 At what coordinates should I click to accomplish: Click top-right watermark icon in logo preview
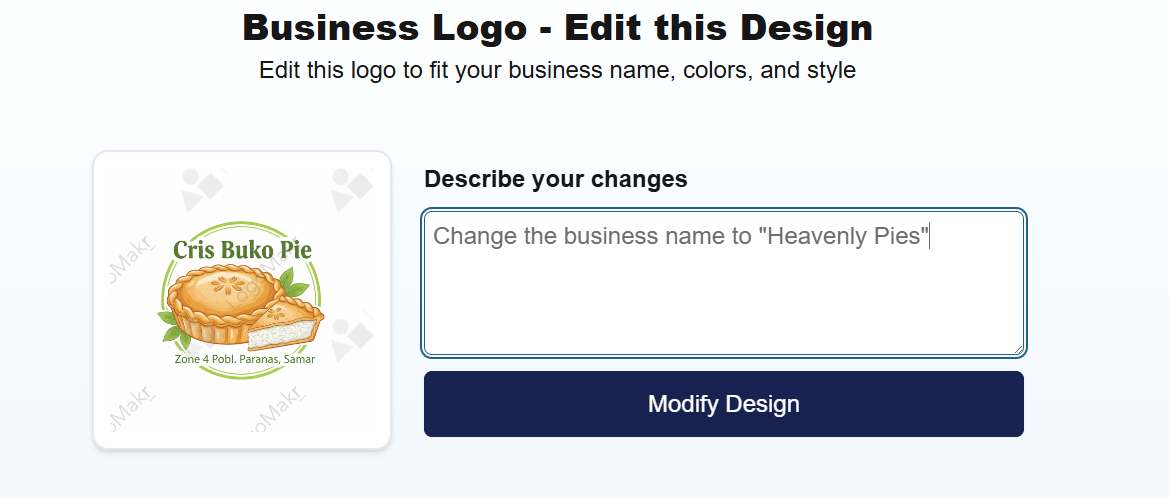[349, 189]
